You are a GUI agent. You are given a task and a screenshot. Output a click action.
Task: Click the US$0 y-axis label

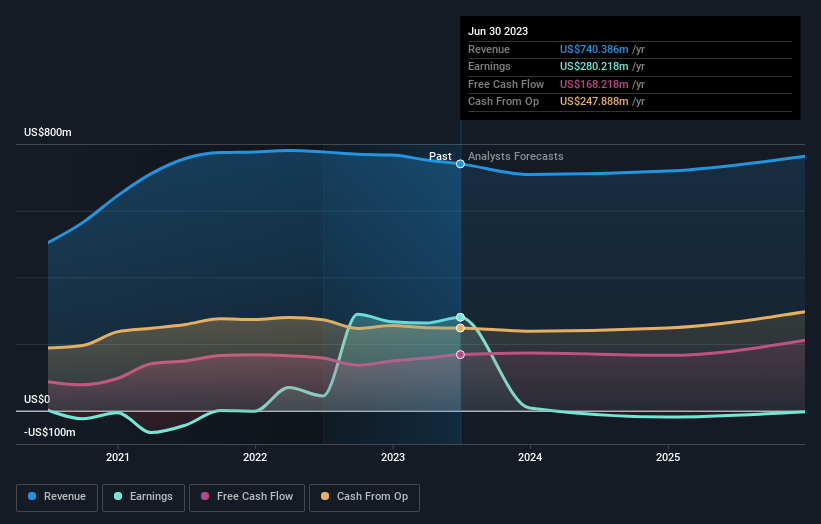point(37,399)
